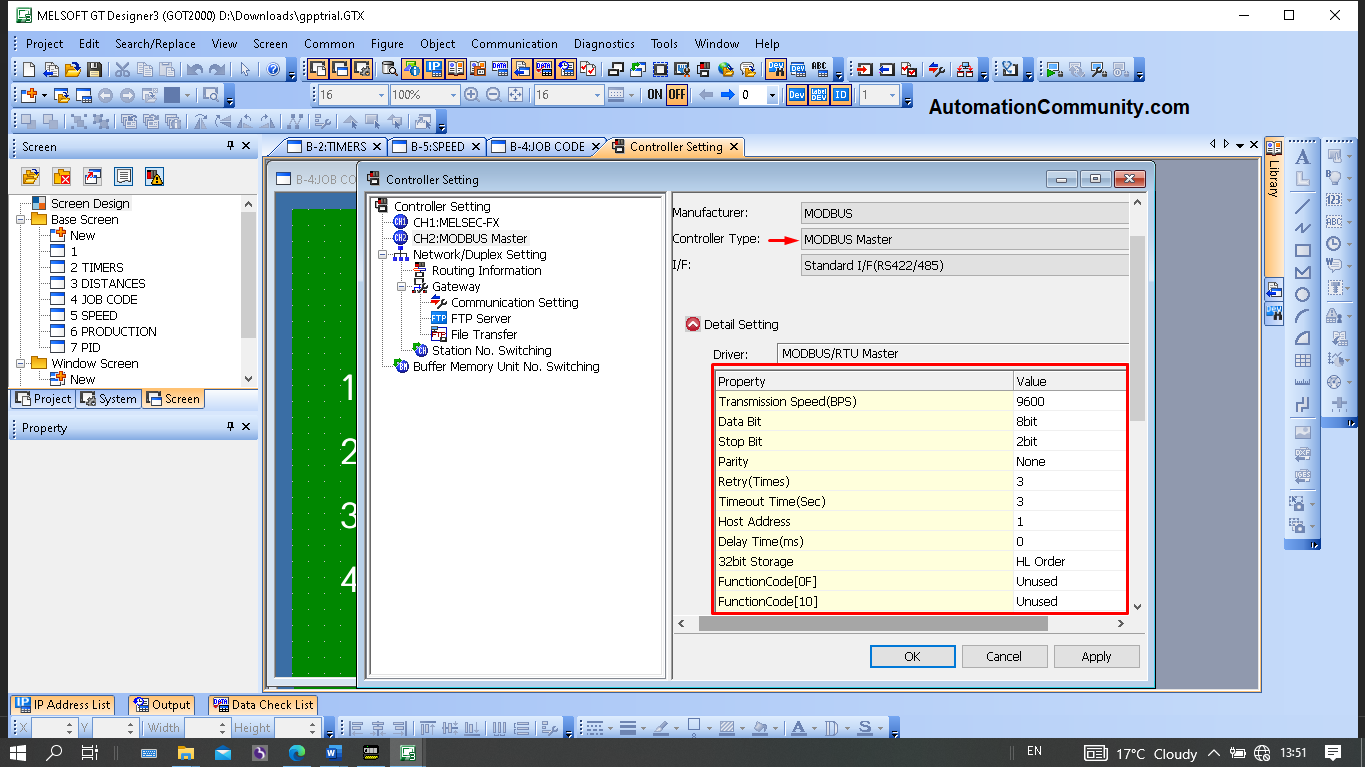Toggle the Dev display button
Viewport: 1365px width, 767px height.
795,93
